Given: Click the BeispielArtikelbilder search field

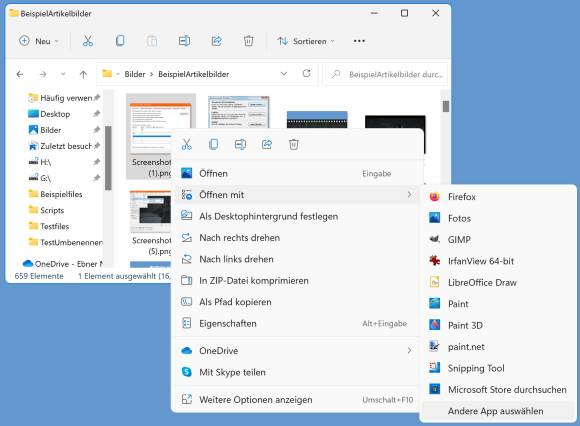Looking at the screenshot, I should [386, 74].
